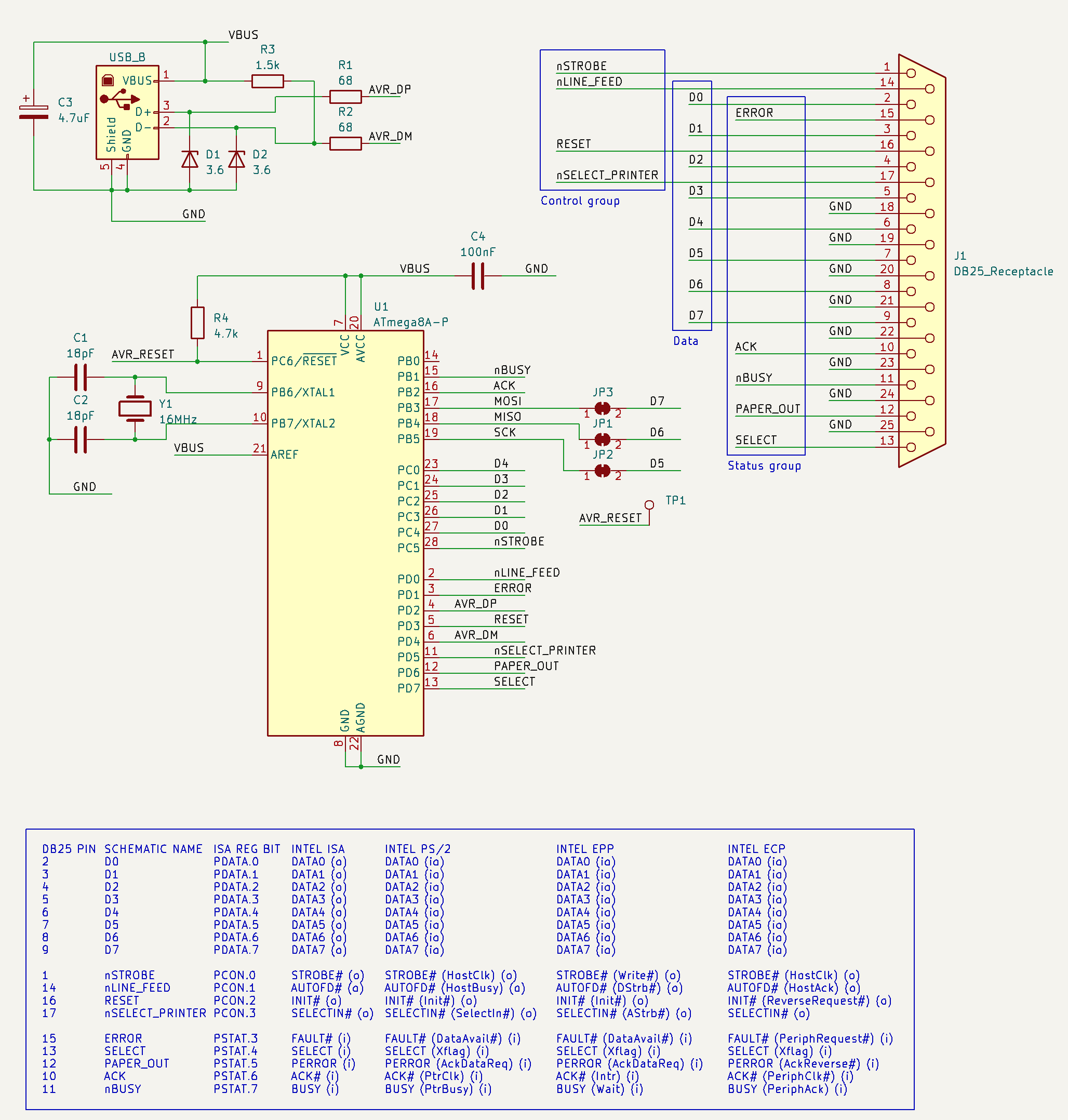Select resistor R1 68 ohm symbol

[345, 97]
